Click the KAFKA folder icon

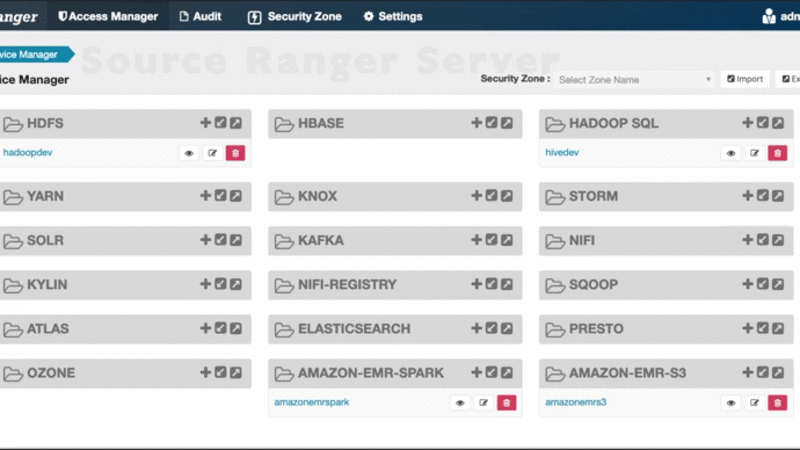[x=284, y=241]
